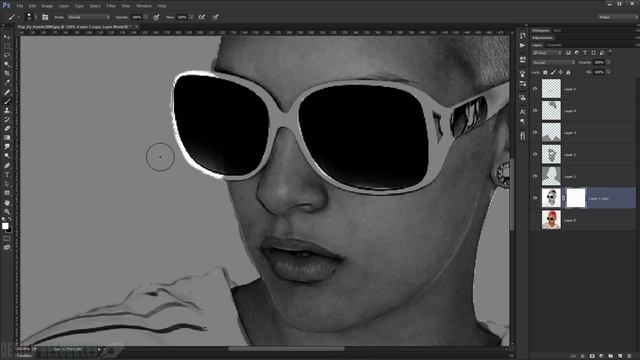The image size is (640, 360).
Task: Select the Type tool
Action: point(7,175)
